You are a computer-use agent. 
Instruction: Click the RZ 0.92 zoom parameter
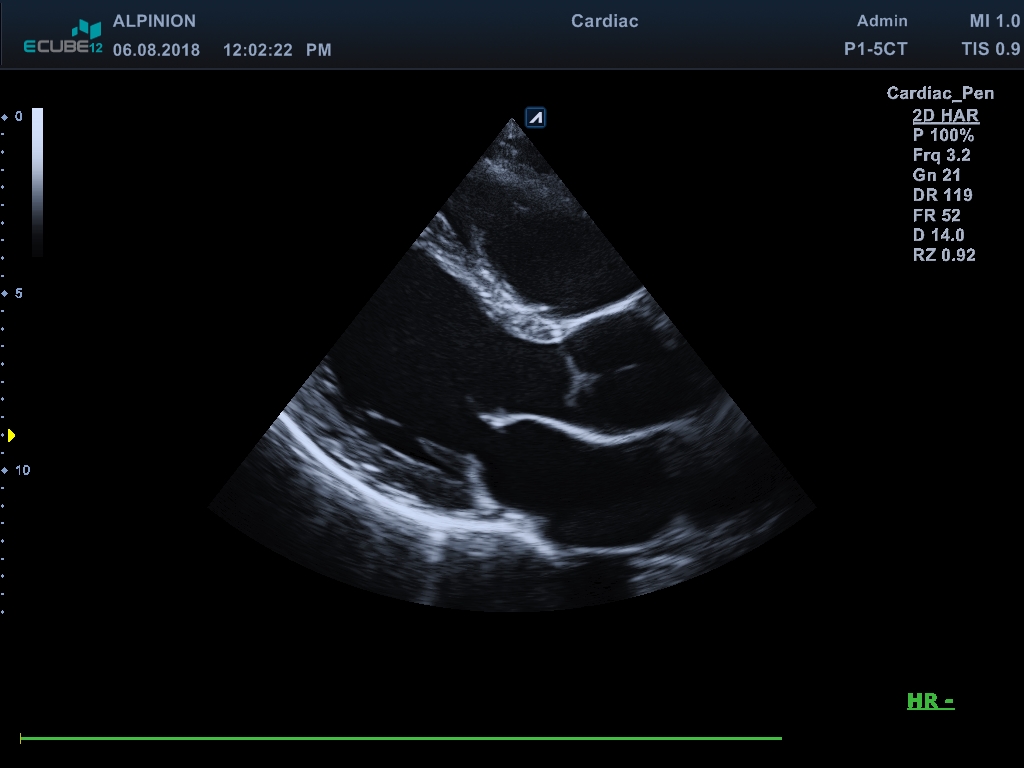[x=943, y=255]
